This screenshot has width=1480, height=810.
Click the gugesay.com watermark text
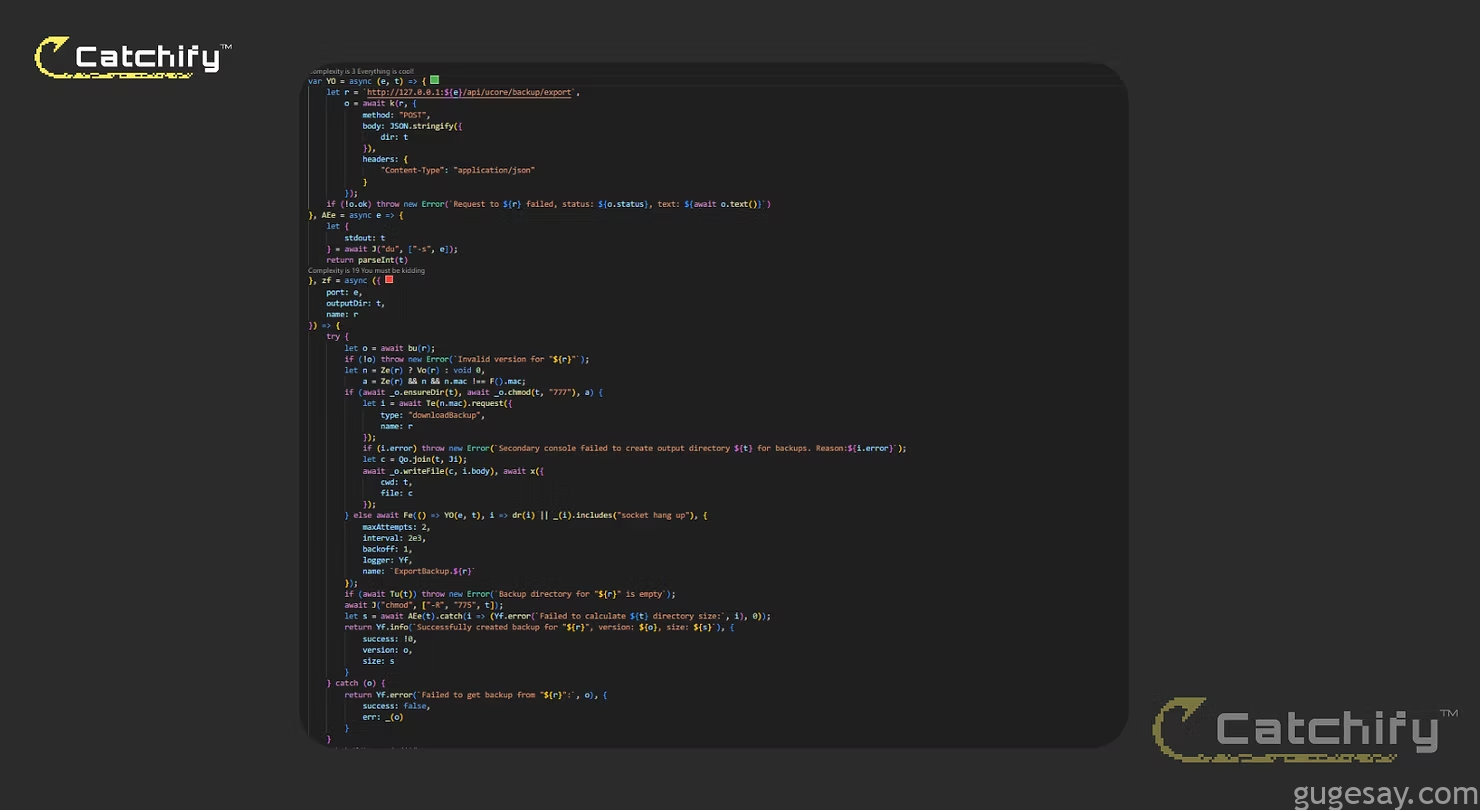(x=1385, y=795)
